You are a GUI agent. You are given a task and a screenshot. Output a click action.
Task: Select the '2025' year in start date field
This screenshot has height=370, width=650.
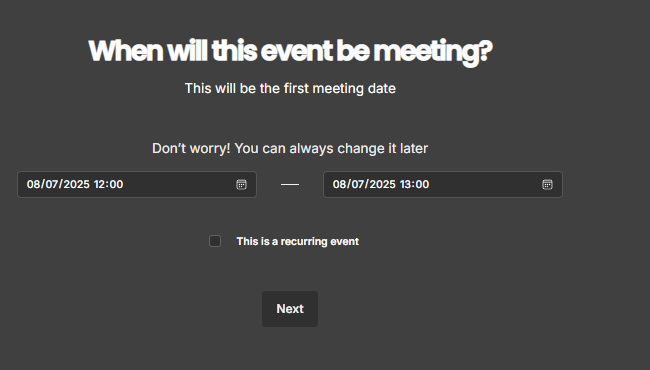76,184
